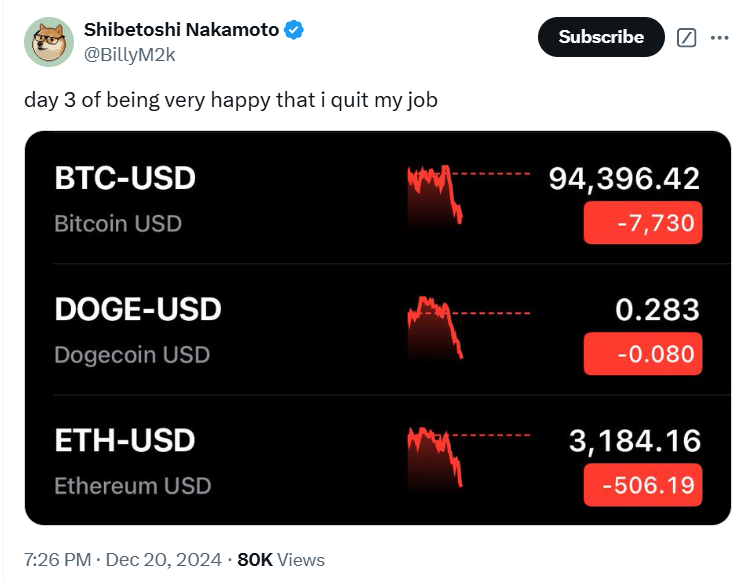Image resolution: width=751 pixels, height=582 pixels.
Task: Click the 80K Views count
Action: pyautogui.click(x=281, y=559)
